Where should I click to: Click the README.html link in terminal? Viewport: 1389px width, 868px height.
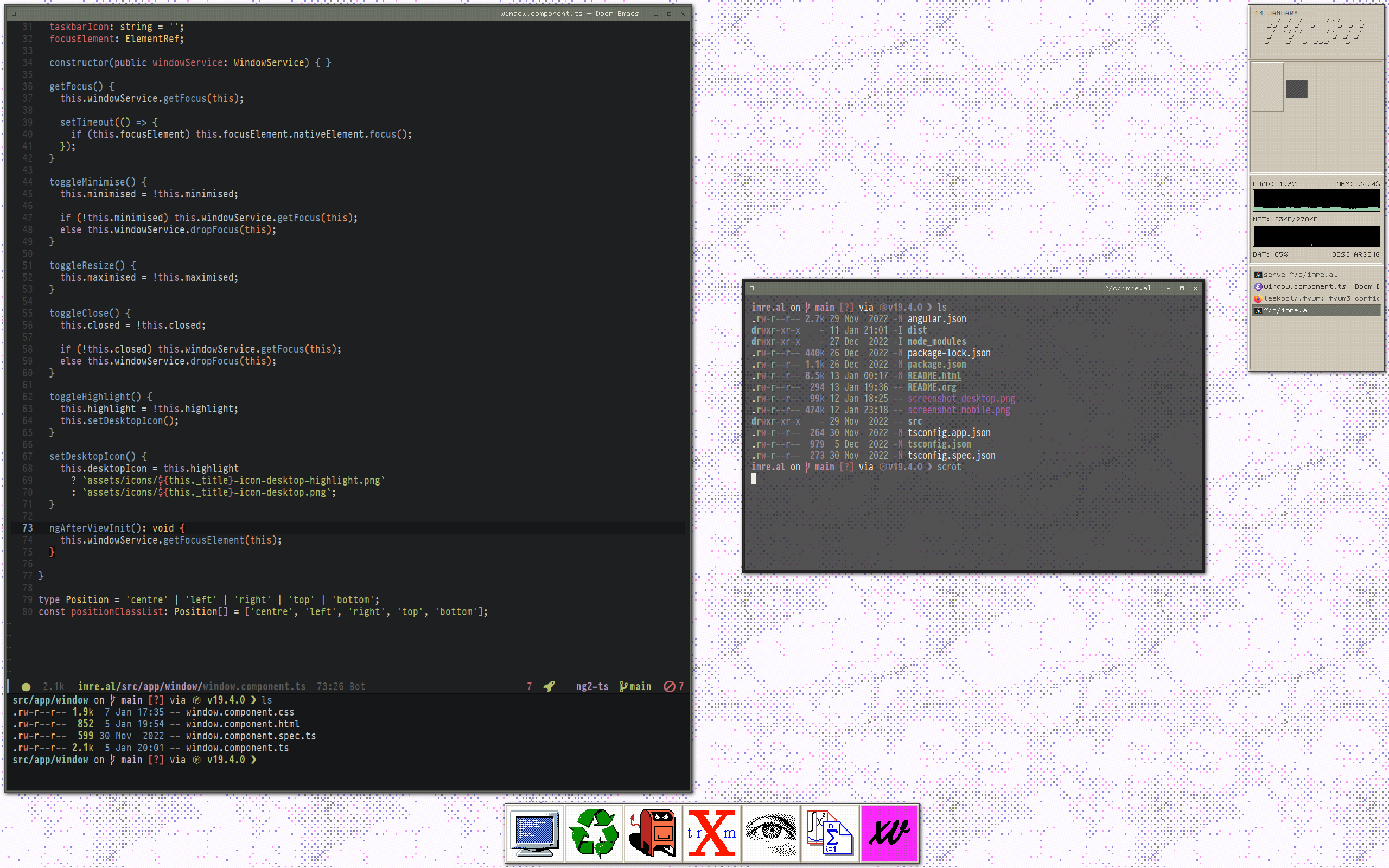934,376
